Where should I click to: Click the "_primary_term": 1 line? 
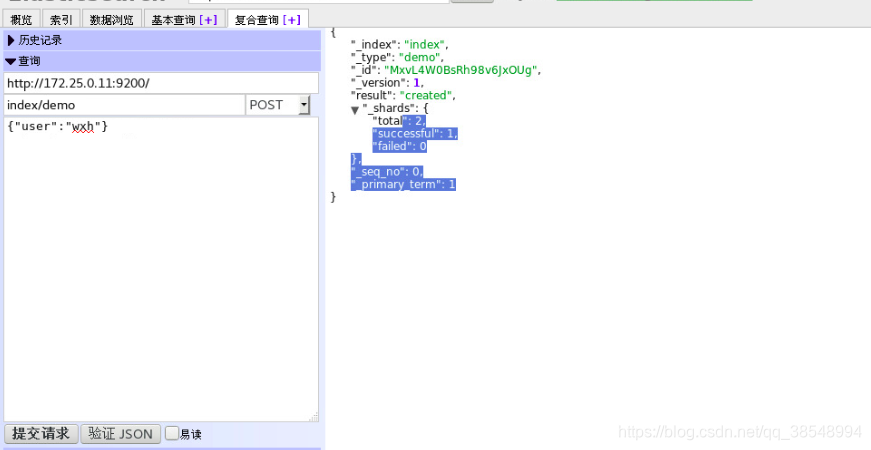(403, 184)
